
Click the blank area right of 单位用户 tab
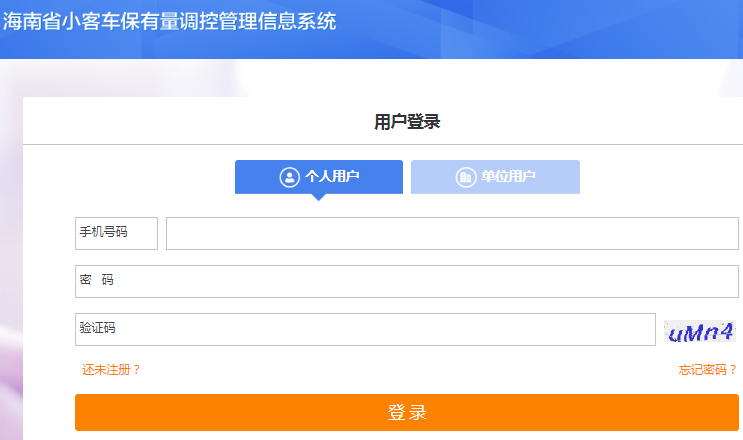660,177
